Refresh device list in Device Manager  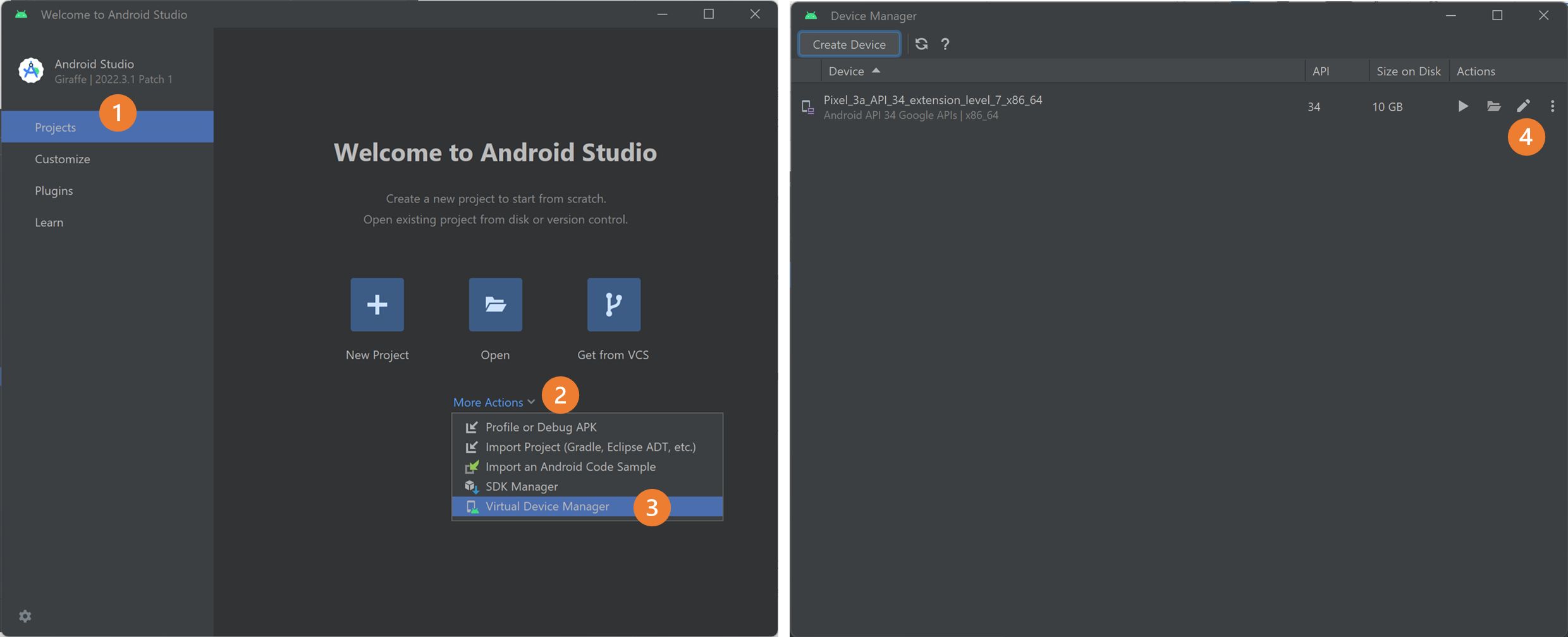tap(921, 44)
